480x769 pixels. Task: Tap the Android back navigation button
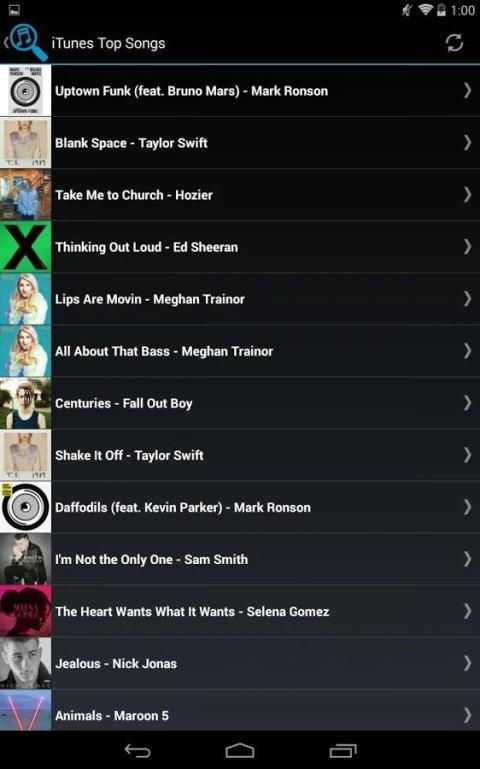[x=137, y=750]
